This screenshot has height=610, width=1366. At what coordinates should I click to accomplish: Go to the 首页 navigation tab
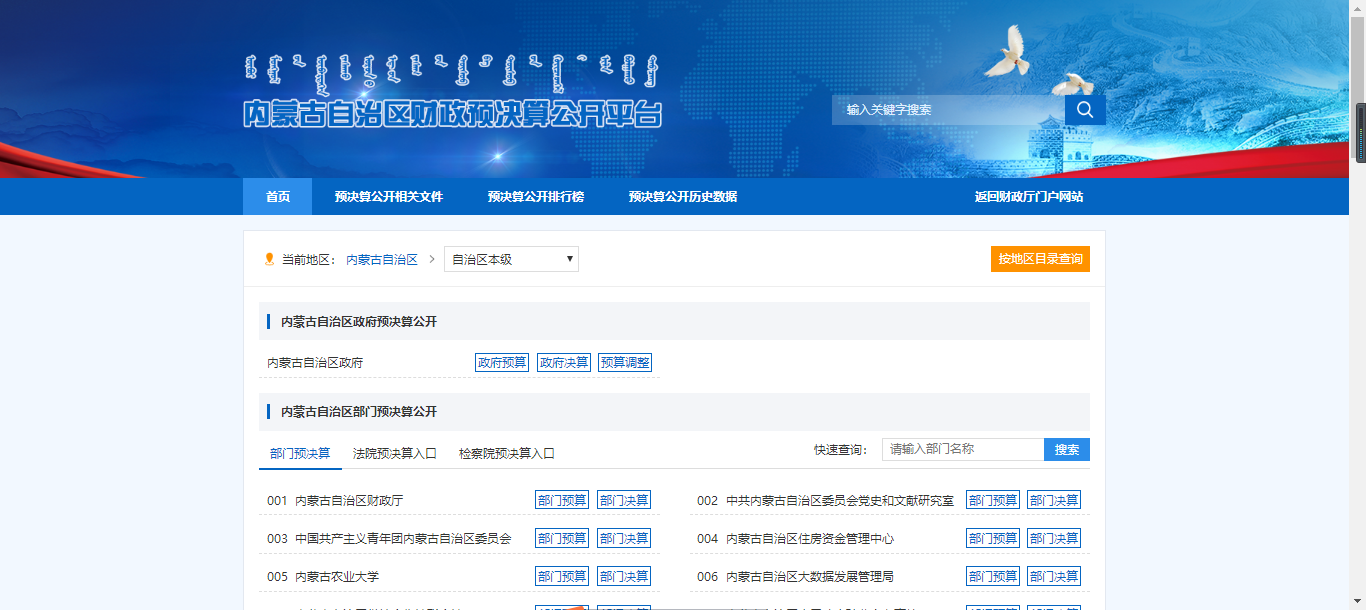(277, 197)
